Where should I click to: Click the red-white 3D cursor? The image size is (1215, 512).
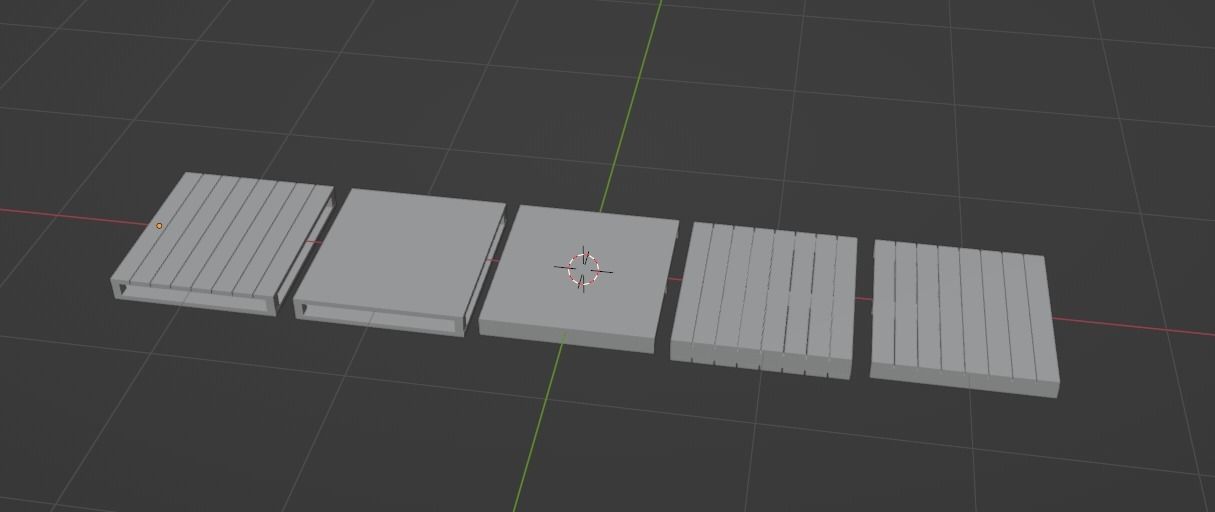click(584, 269)
